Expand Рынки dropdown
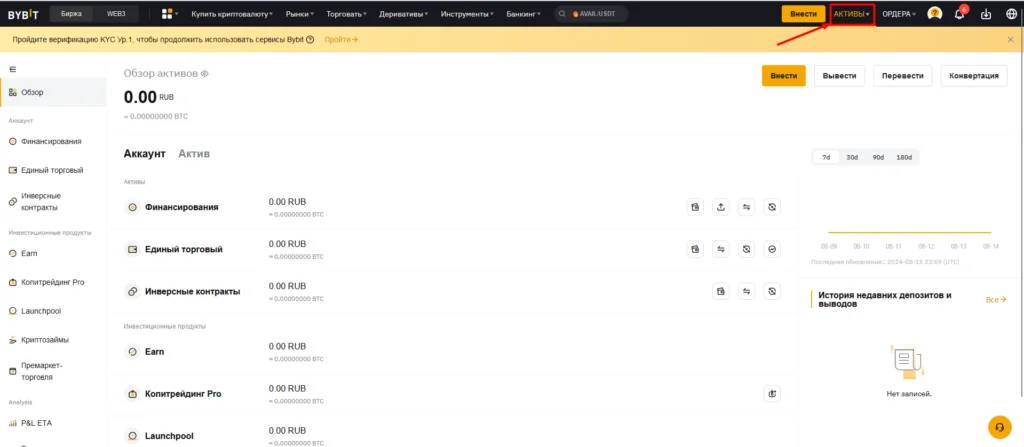Image resolution: width=1024 pixels, height=447 pixels. [x=300, y=14]
